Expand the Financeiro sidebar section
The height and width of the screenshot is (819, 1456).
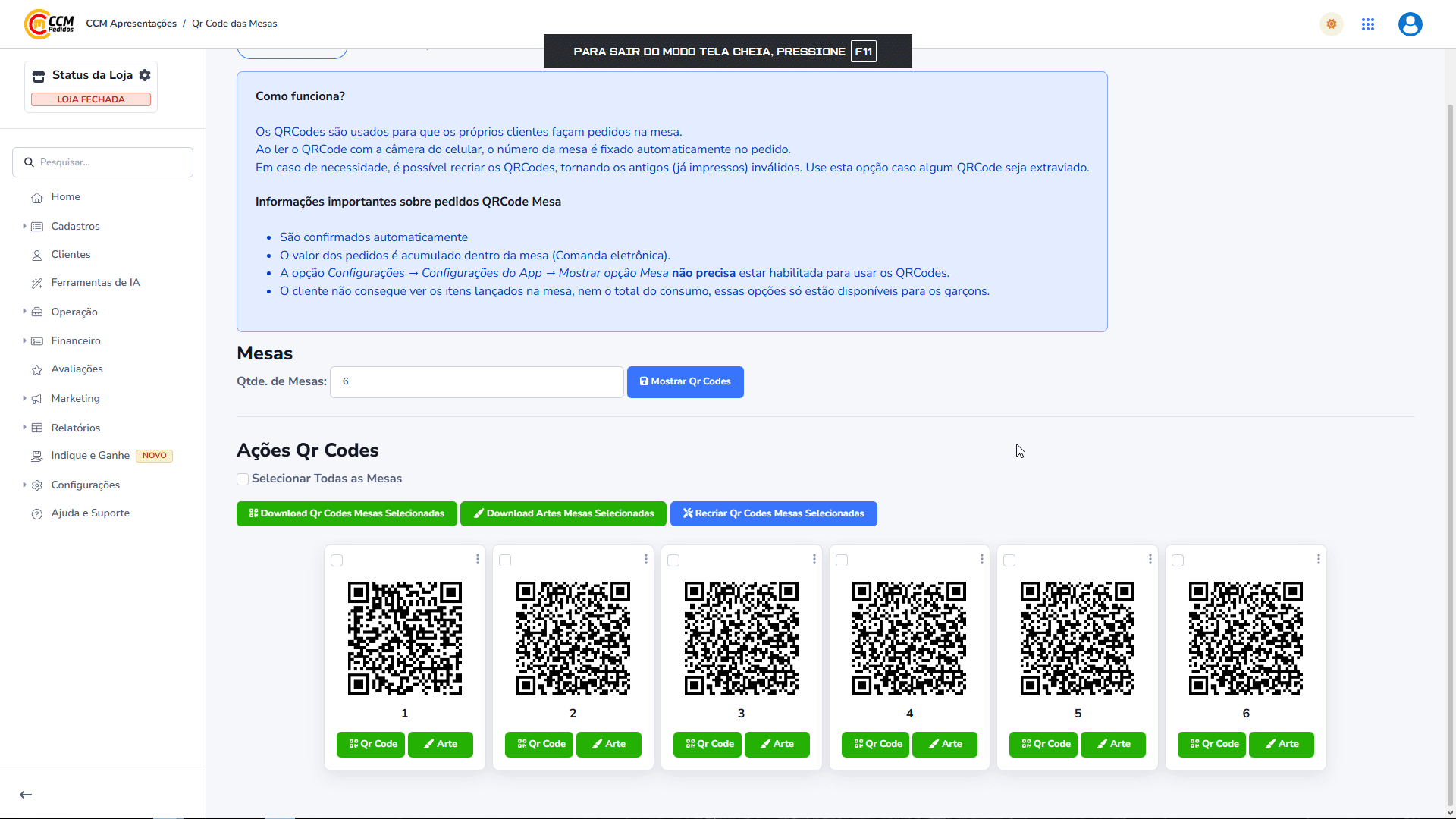click(x=75, y=340)
